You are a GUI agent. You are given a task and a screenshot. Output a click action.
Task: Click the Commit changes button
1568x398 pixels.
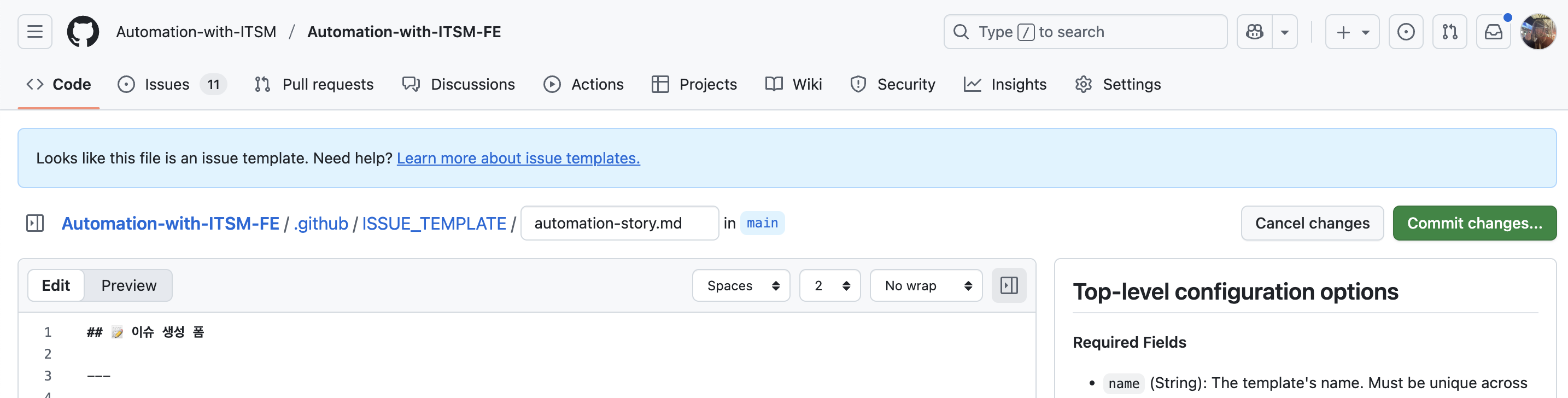1473,224
